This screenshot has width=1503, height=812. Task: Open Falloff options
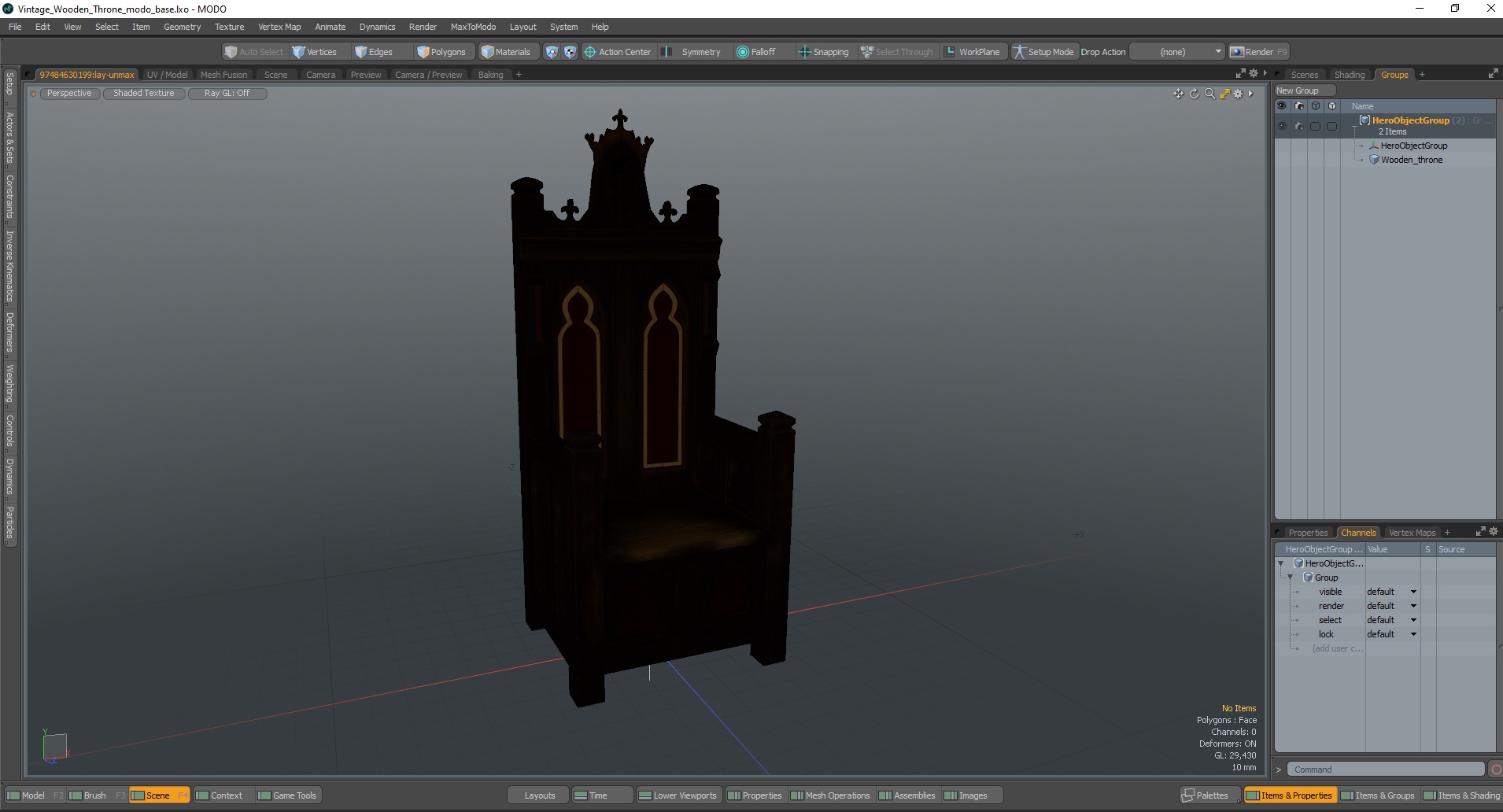[x=757, y=52]
